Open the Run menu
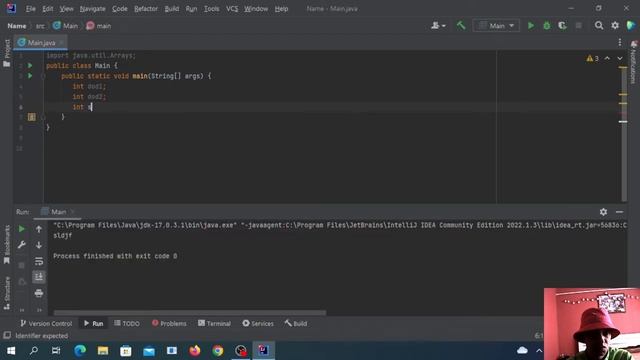The image size is (640, 360). [x=191, y=9]
